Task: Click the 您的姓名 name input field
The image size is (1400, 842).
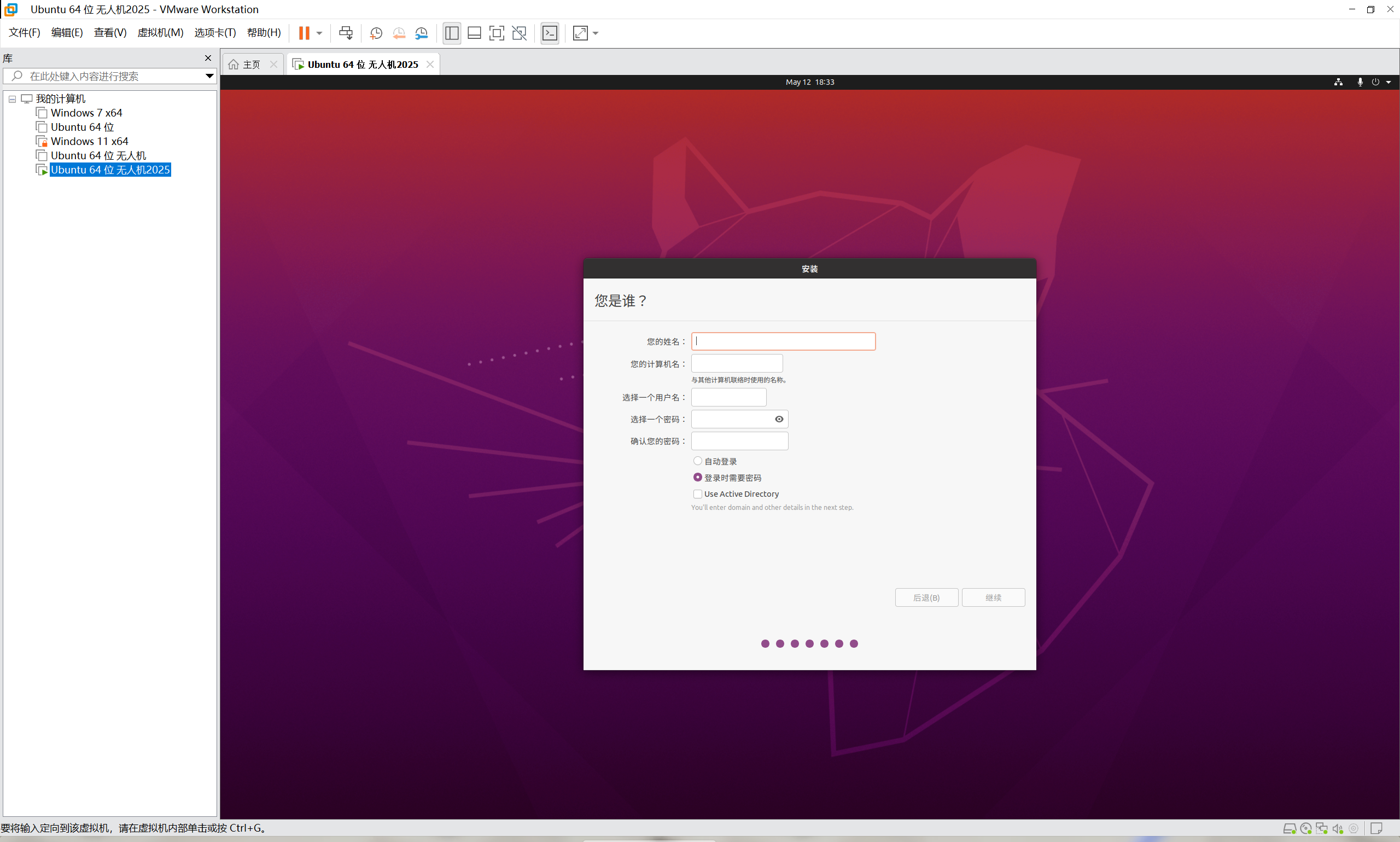Action: (783, 341)
